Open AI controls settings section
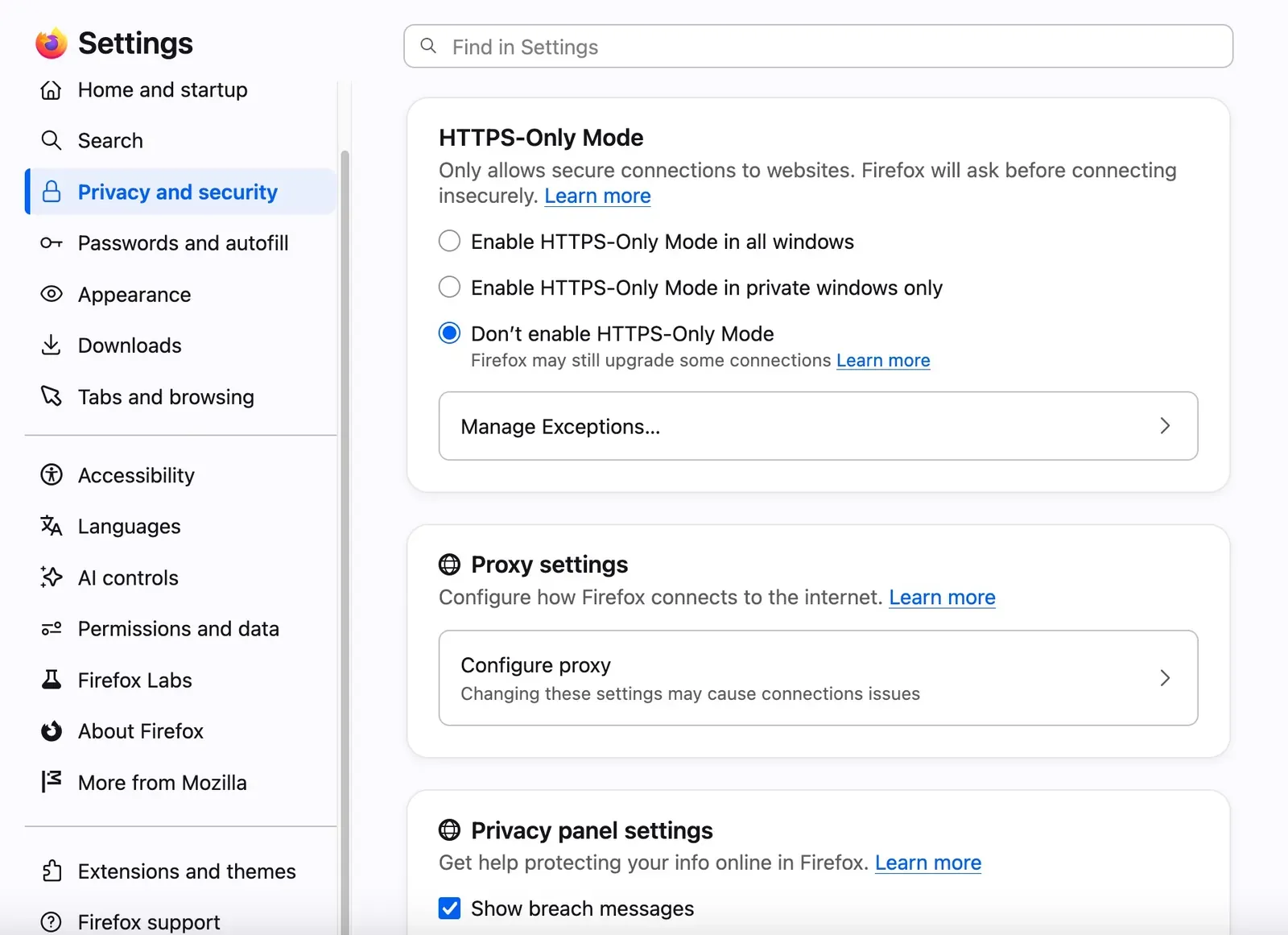1288x935 pixels. pos(181,577)
